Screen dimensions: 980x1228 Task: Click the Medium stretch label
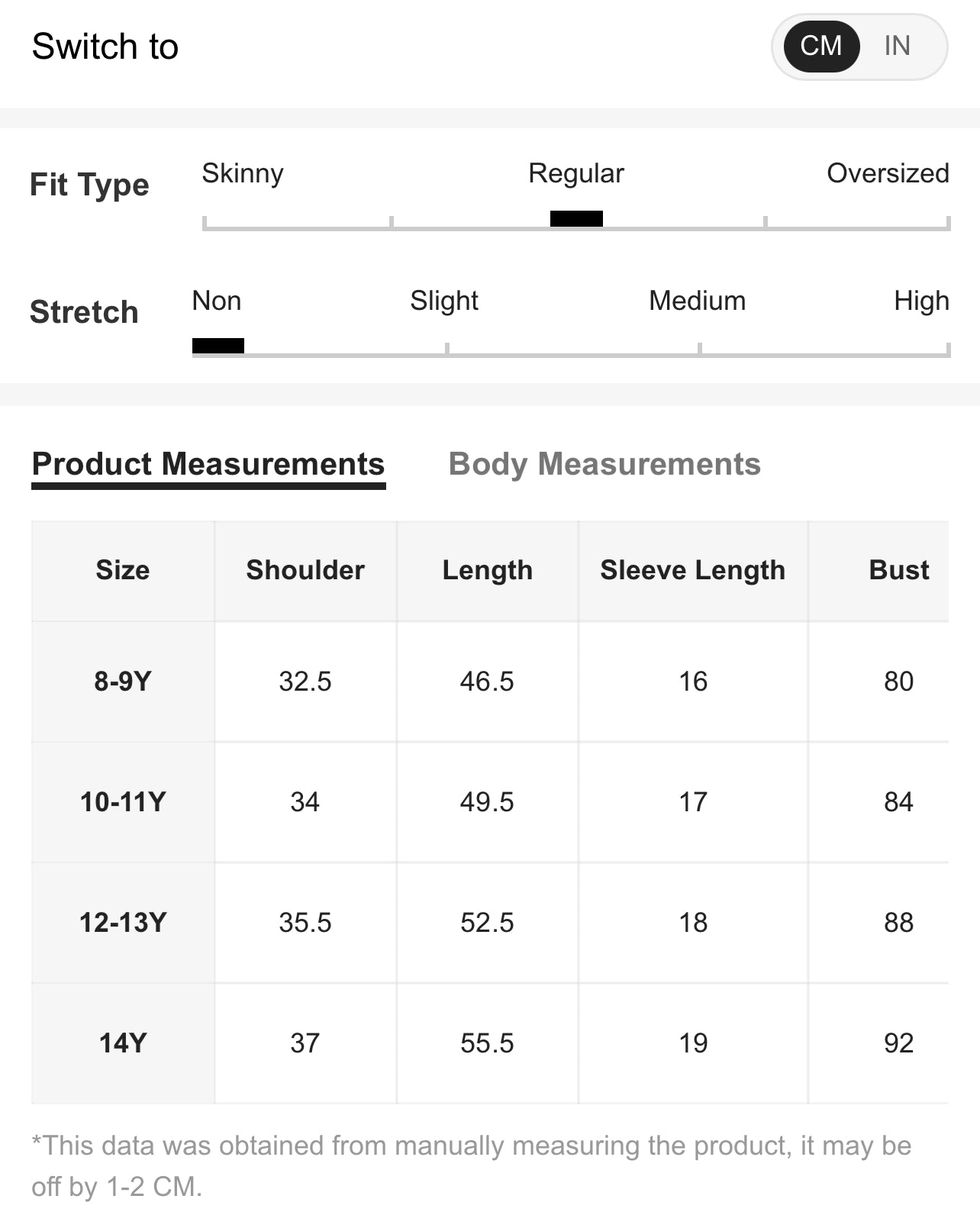point(697,301)
